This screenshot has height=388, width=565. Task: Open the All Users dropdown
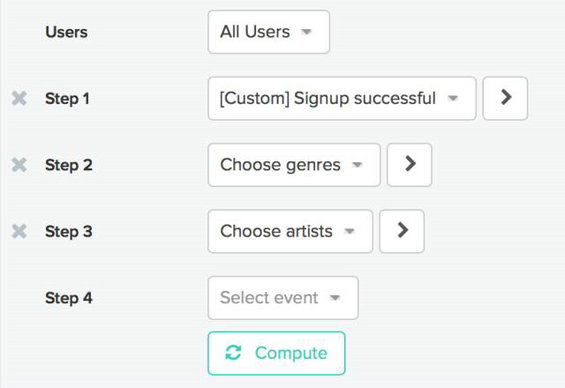[x=269, y=32]
